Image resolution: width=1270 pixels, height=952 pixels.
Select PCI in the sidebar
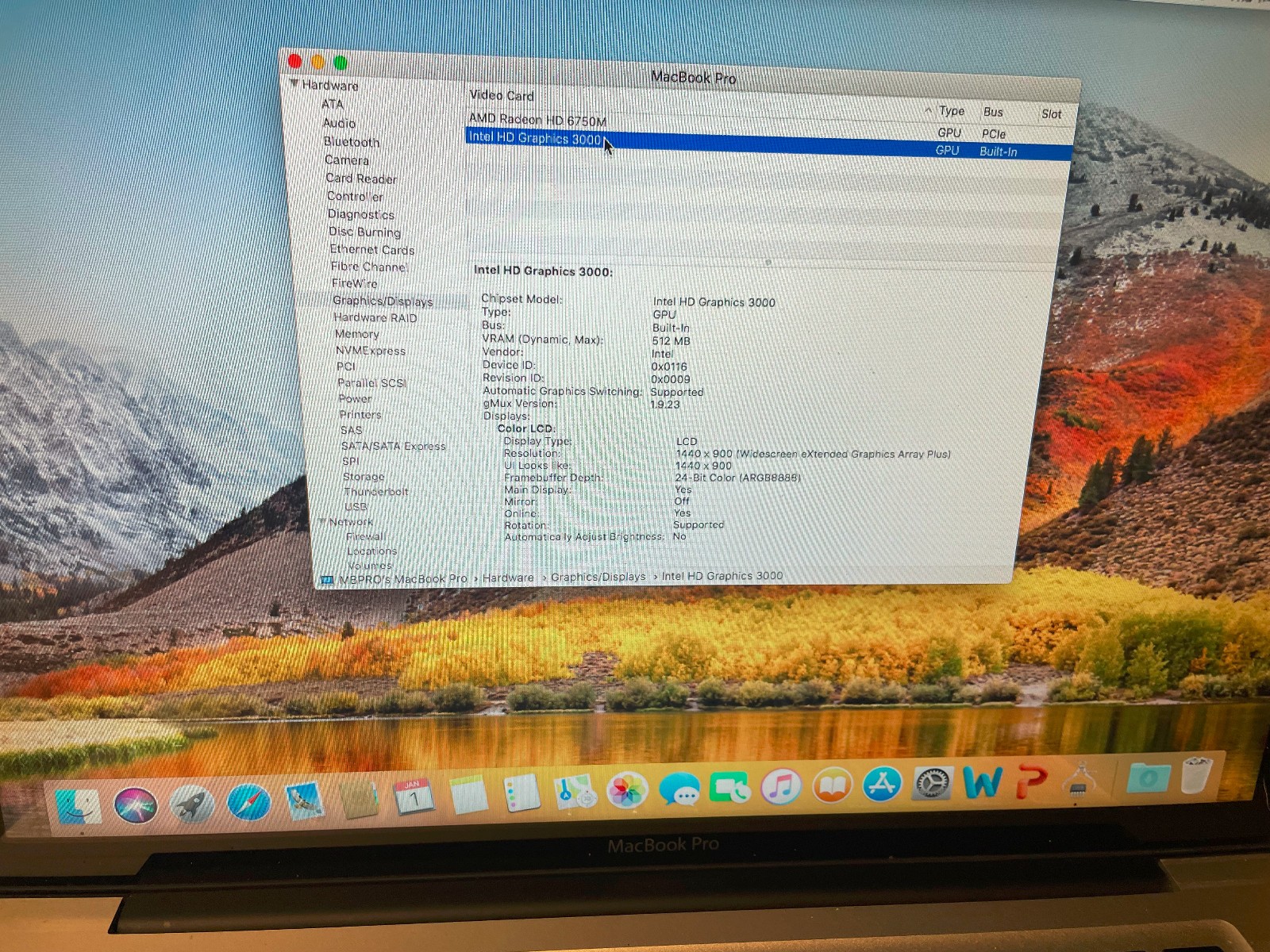click(x=346, y=367)
